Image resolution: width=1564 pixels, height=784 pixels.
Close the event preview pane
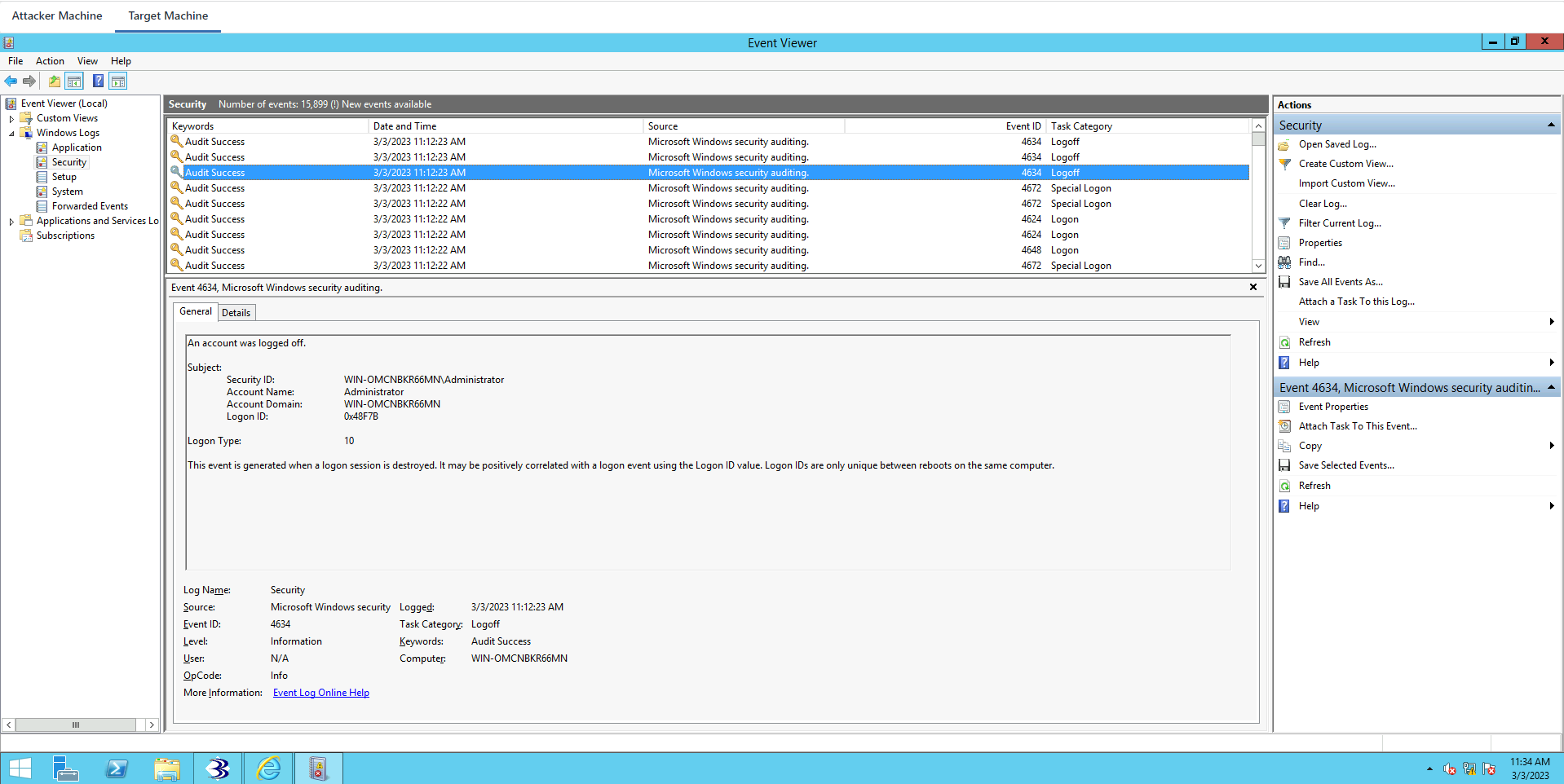(x=1253, y=287)
